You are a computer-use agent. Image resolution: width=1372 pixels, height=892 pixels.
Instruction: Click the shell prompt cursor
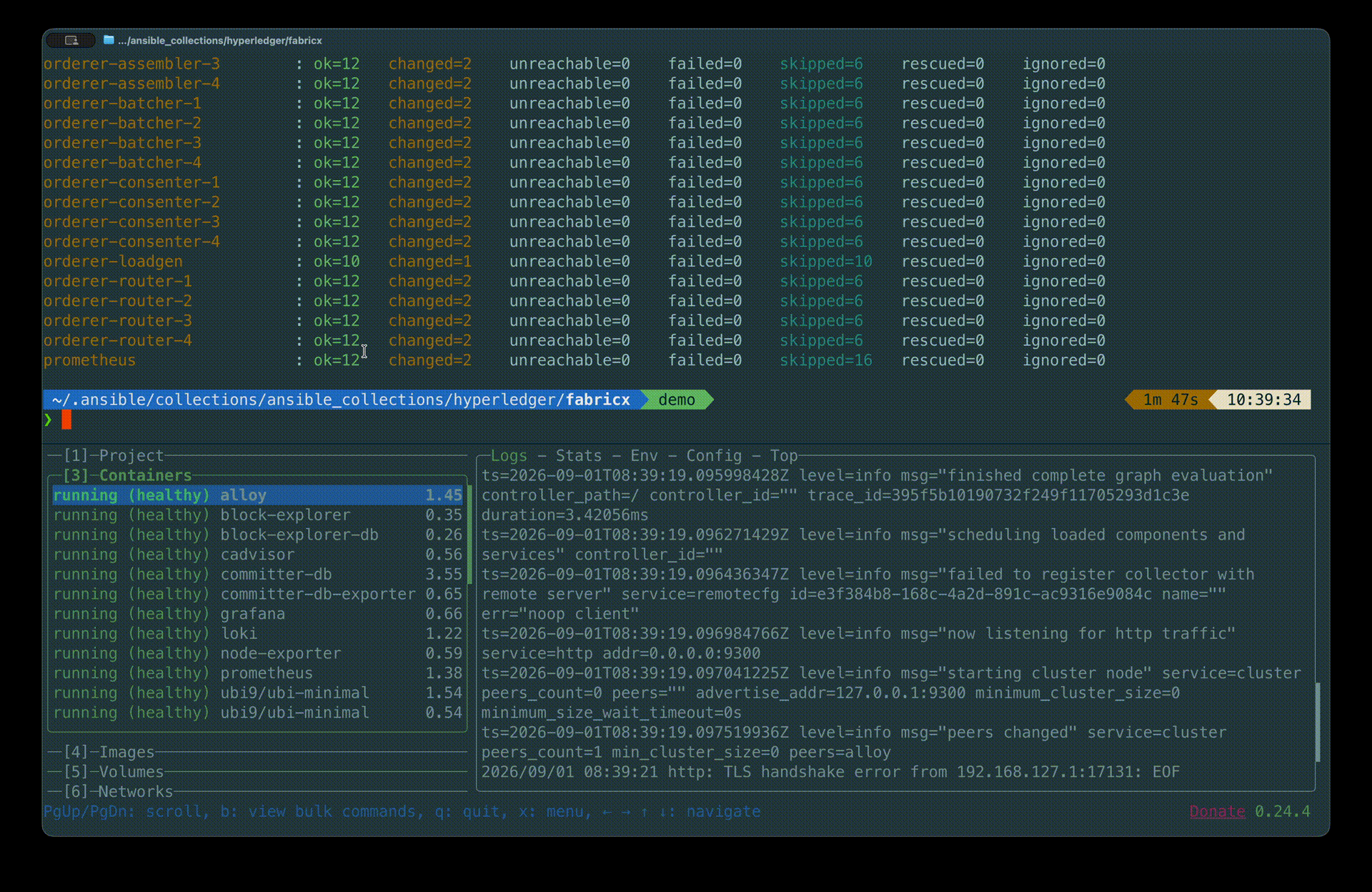66,420
